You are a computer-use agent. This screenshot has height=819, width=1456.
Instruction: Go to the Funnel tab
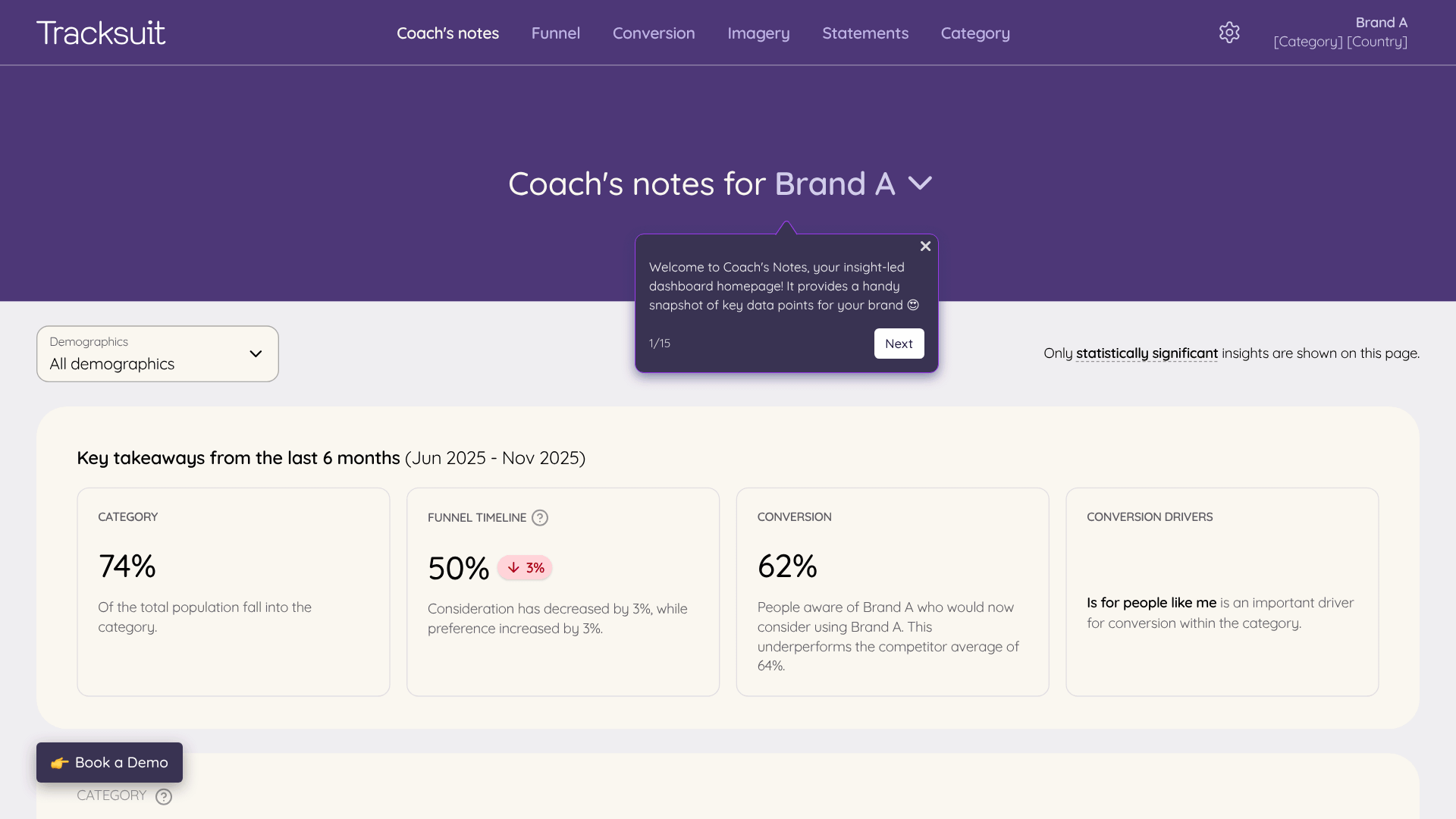pos(556,33)
